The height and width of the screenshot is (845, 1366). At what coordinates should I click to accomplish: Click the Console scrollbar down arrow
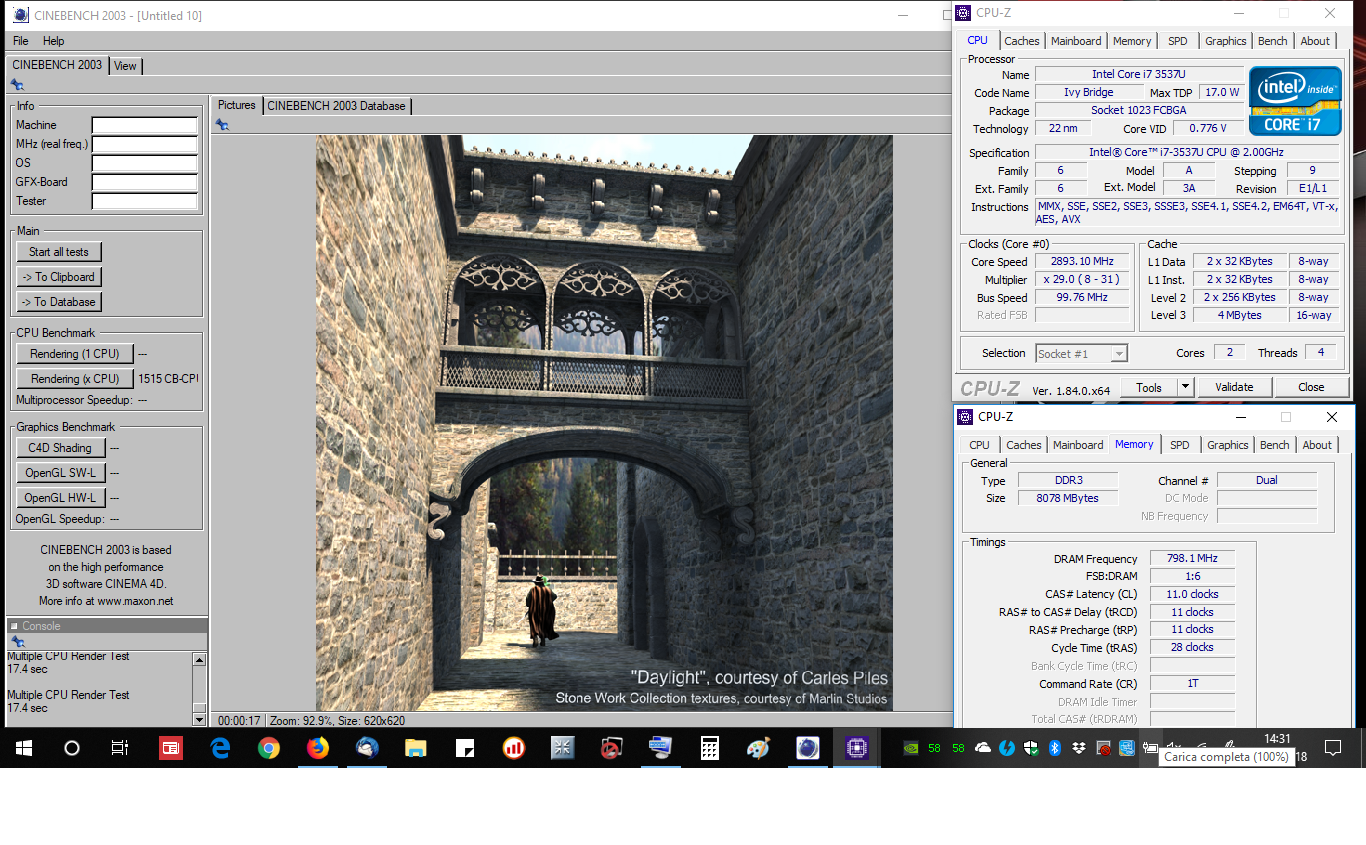pos(199,719)
